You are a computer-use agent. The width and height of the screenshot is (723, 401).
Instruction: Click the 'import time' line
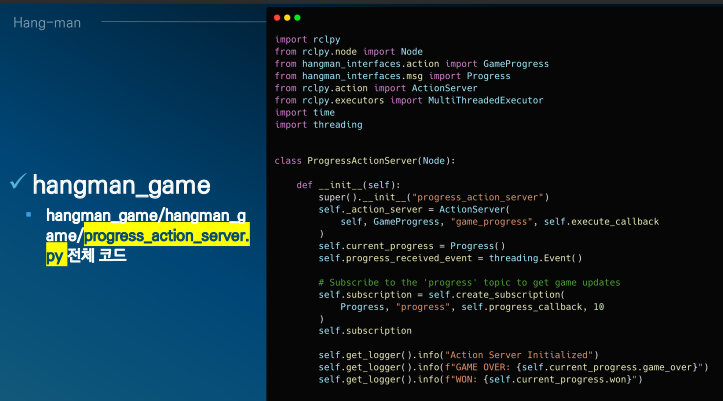click(x=305, y=112)
